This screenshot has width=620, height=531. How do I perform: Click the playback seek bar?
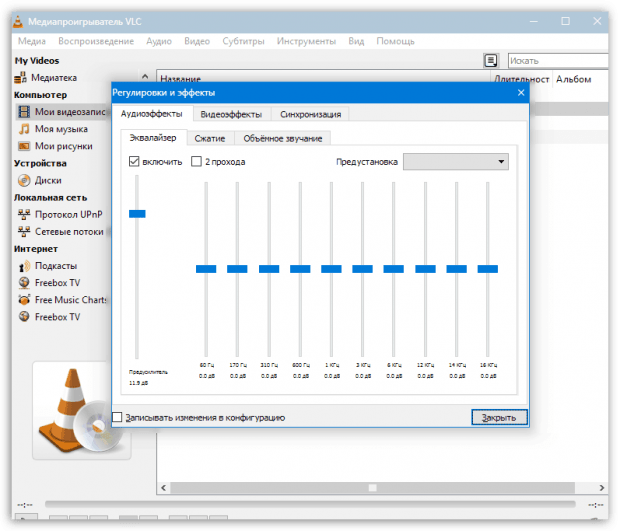click(310, 504)
